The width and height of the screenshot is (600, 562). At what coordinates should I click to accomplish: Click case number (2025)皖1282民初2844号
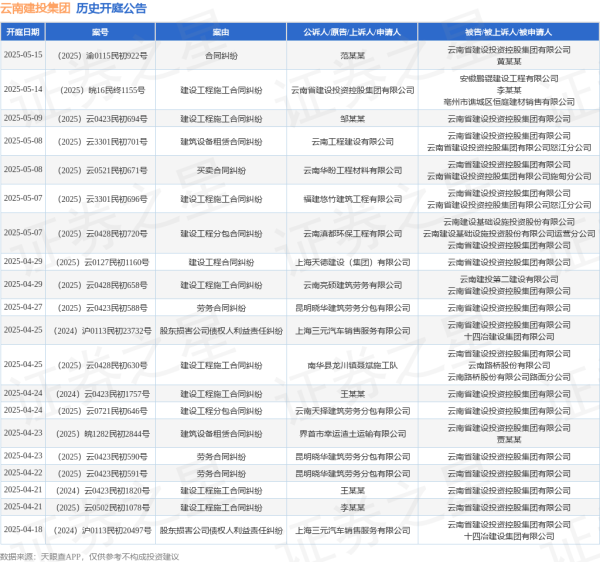tap(103, 434)
